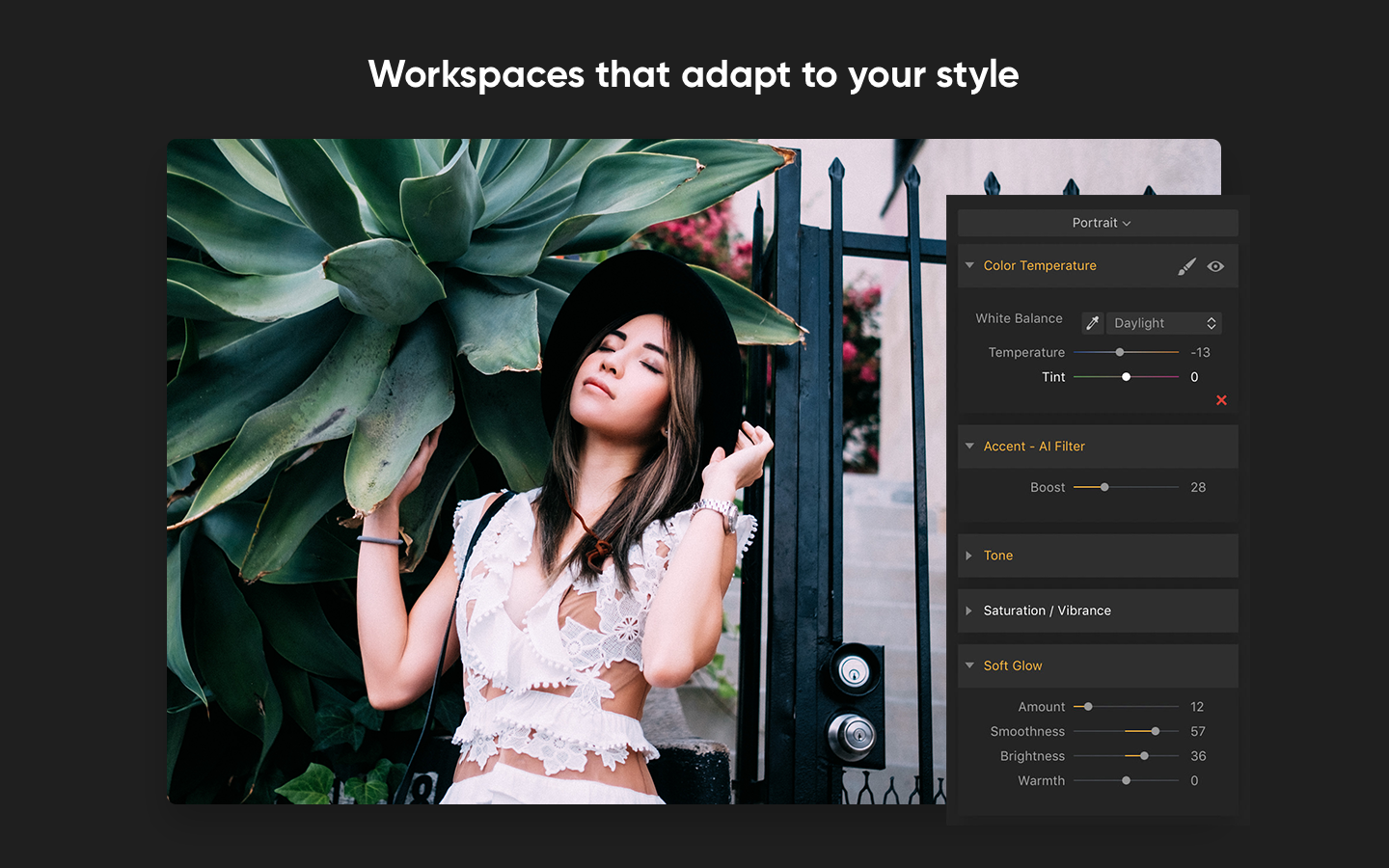This screenshot has height=868, width=1389.
Task: Click the Warmth slider handle
Action: [x=1126, y=780]
